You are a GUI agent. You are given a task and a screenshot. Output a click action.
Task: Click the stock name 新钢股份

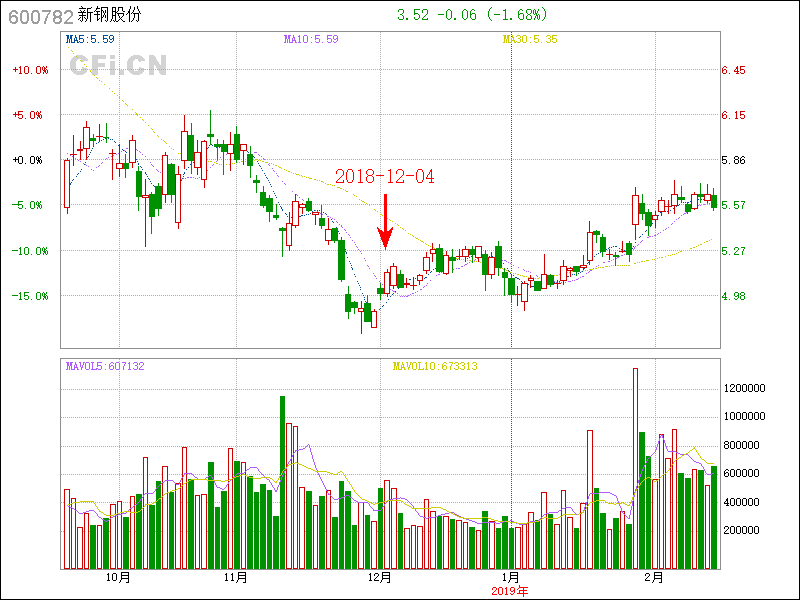pyautogui.click(x=111, y=16)
